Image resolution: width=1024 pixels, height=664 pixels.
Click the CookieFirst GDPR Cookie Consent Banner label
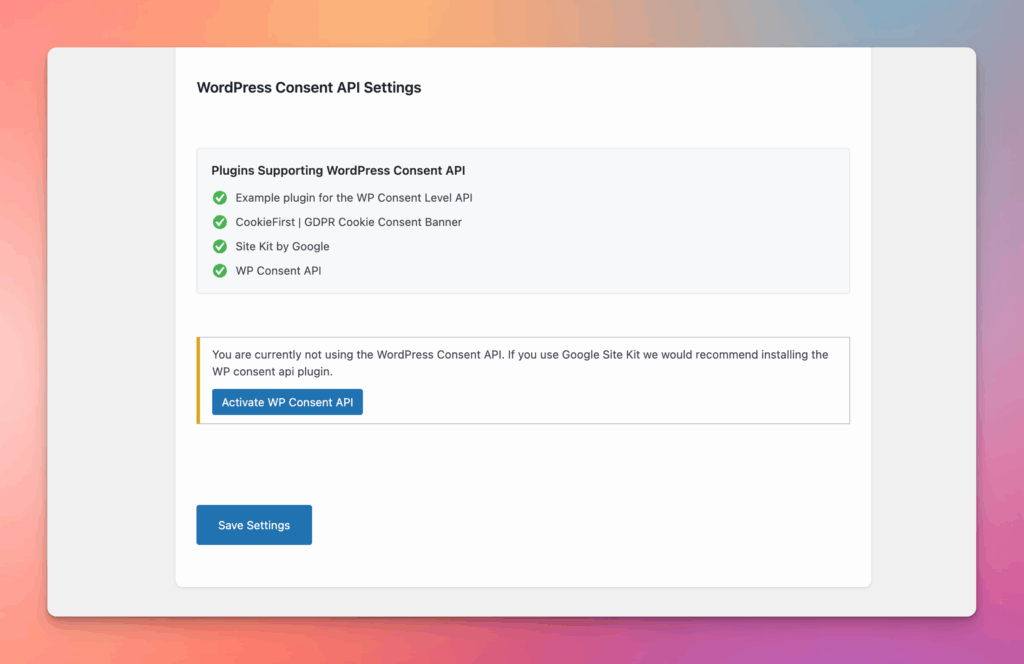coord(348,222)
